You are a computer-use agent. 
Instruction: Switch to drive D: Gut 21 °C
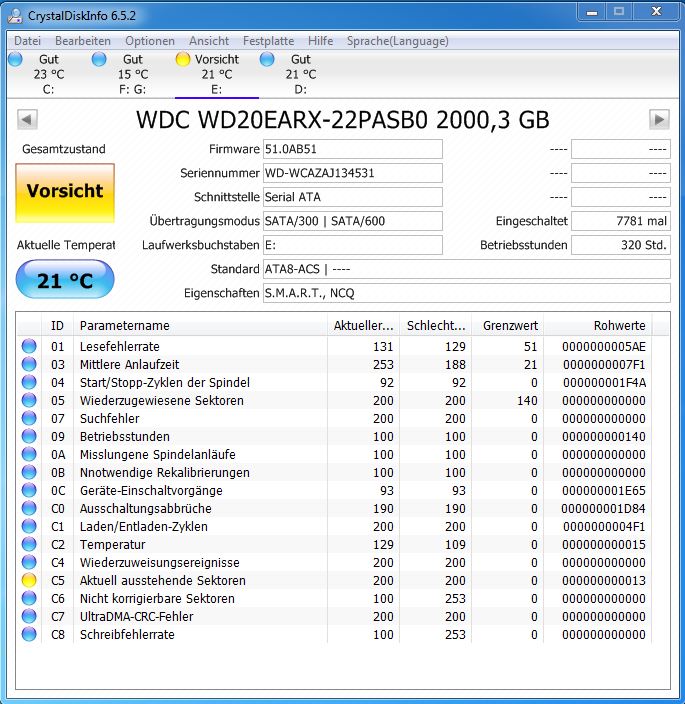tap(300, 74)
